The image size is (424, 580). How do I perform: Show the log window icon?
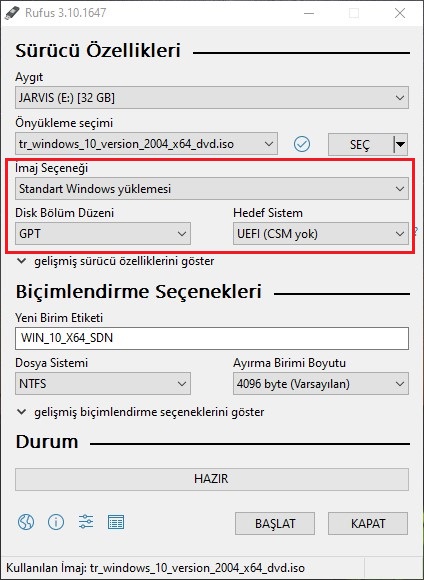[116, 522]
